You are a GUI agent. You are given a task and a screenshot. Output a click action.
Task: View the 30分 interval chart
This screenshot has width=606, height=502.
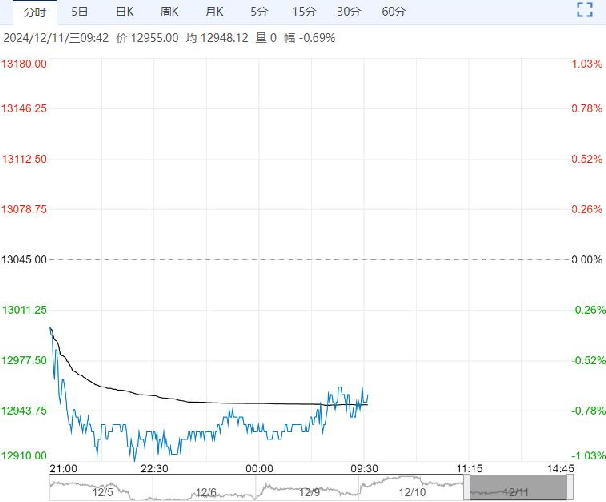click(x=349, y=13)
